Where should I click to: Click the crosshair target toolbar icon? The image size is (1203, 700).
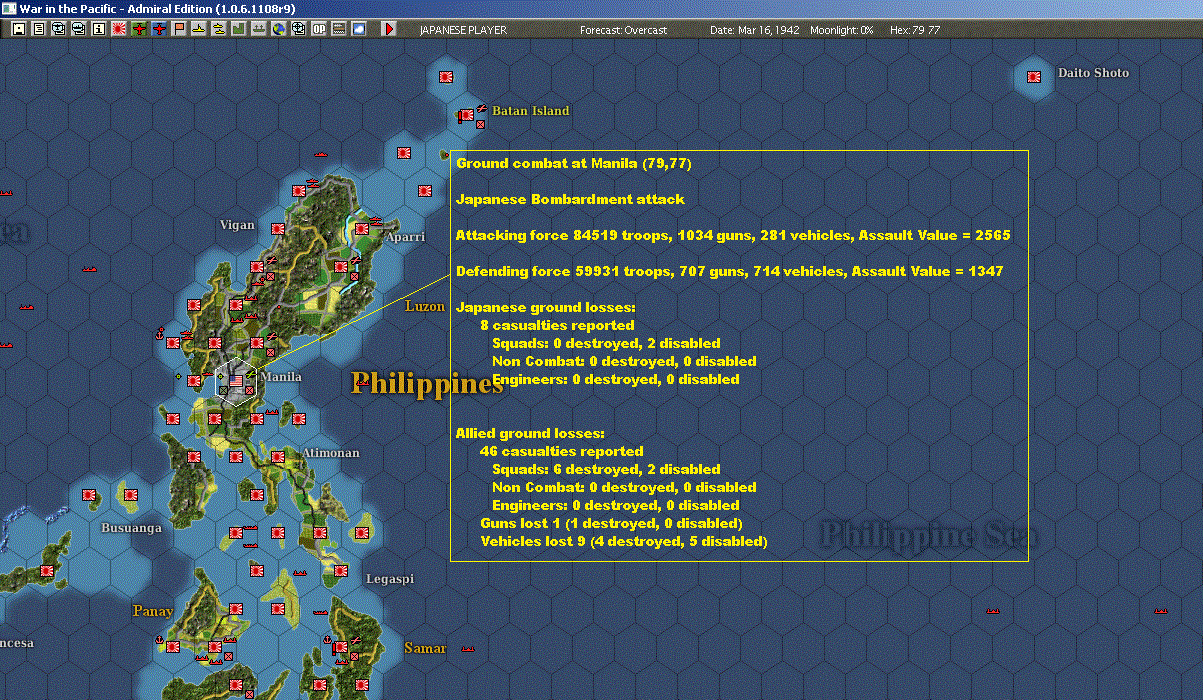click(299, 30)
